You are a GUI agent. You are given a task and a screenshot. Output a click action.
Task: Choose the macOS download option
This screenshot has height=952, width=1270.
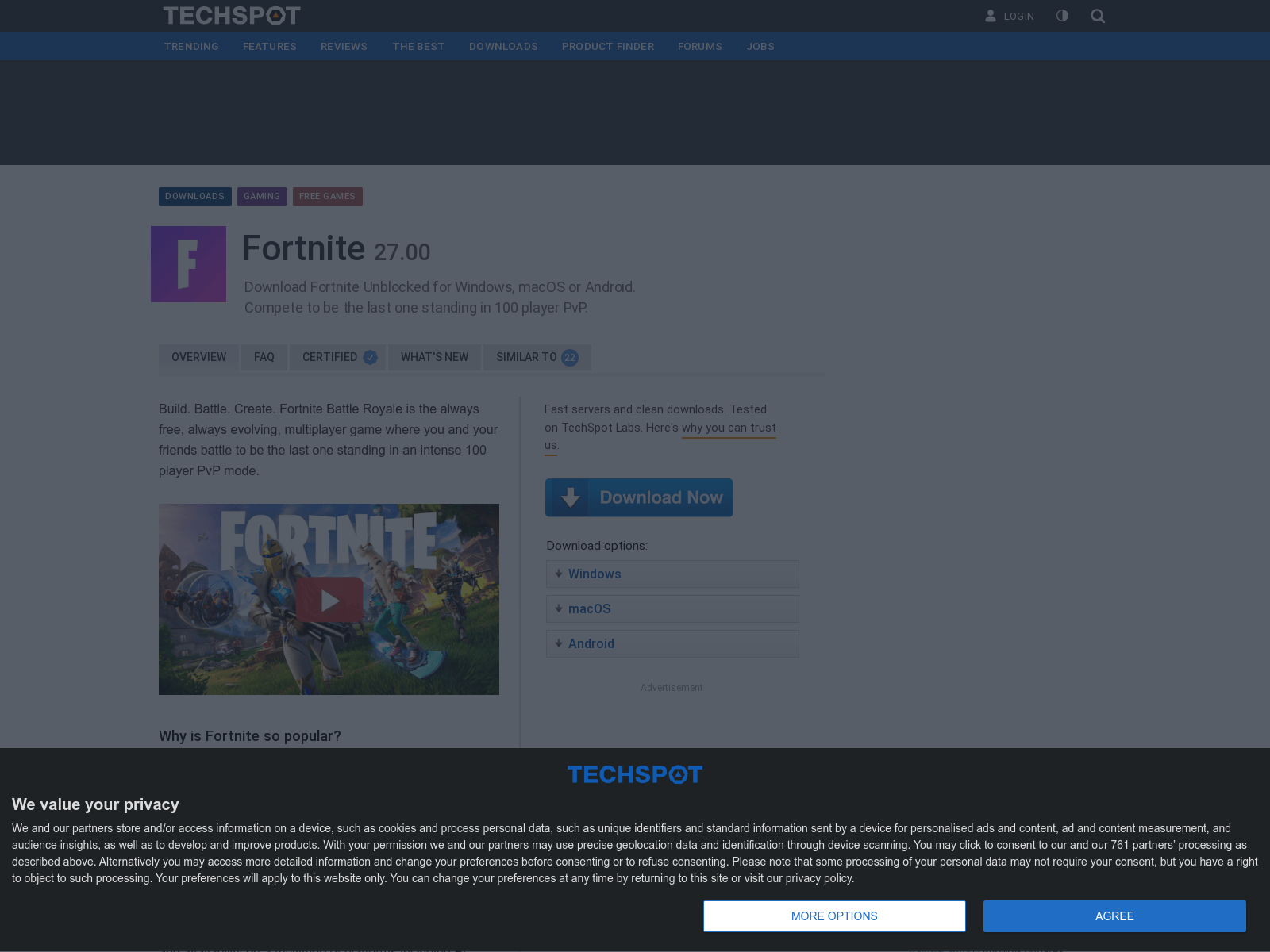click(x=672, y=609)
